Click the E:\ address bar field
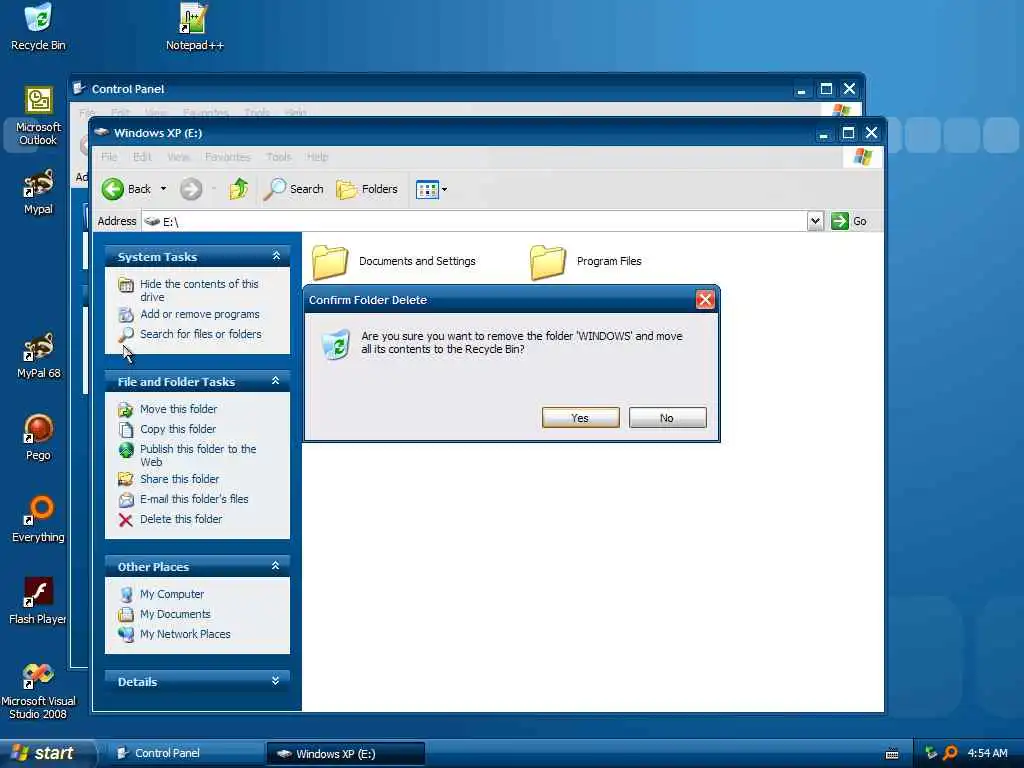The width and height of the screenshot is (1024, 768). [475, 221]
